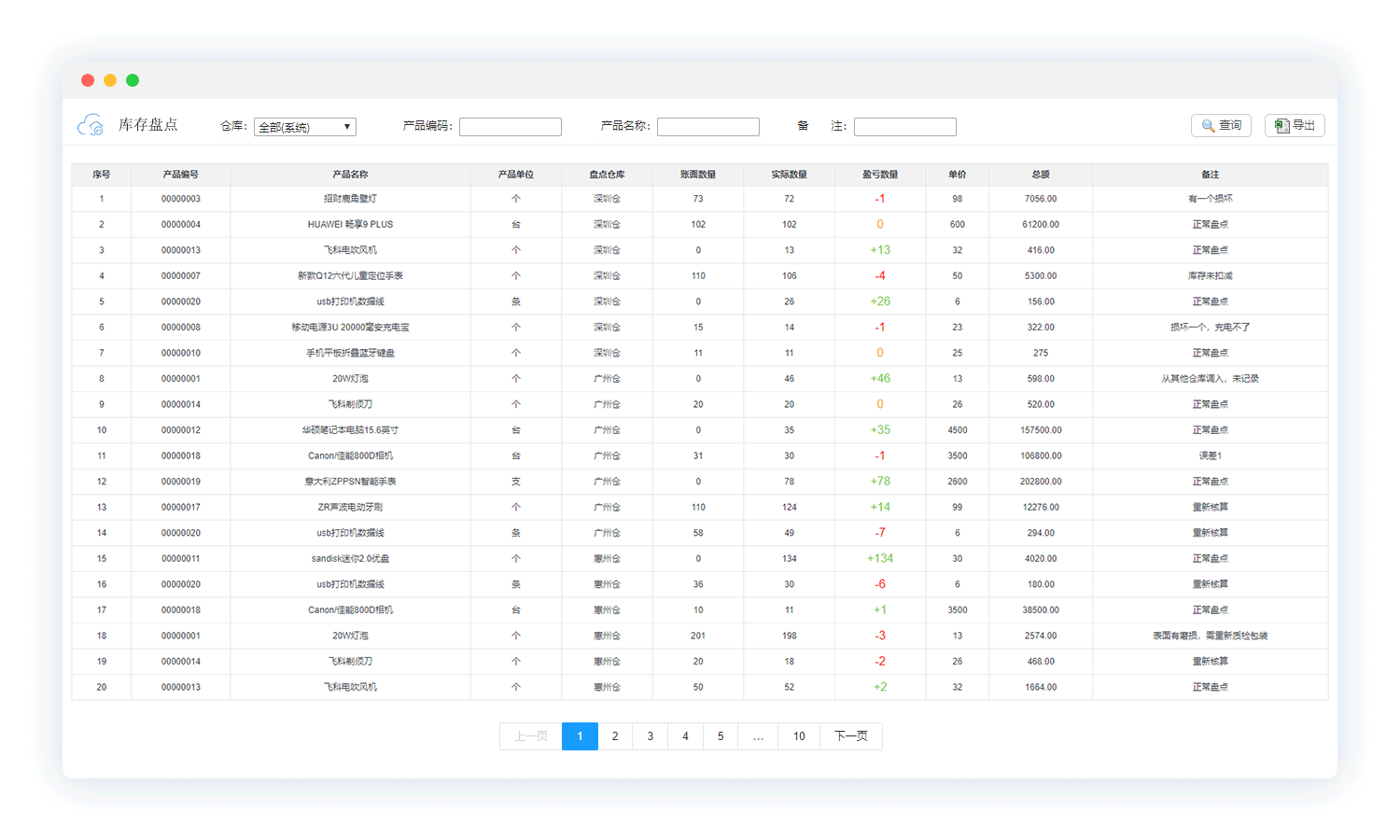This screenshot has width=1400, height=840.
Task: Jump to last page 10
Action: point(799,736)
